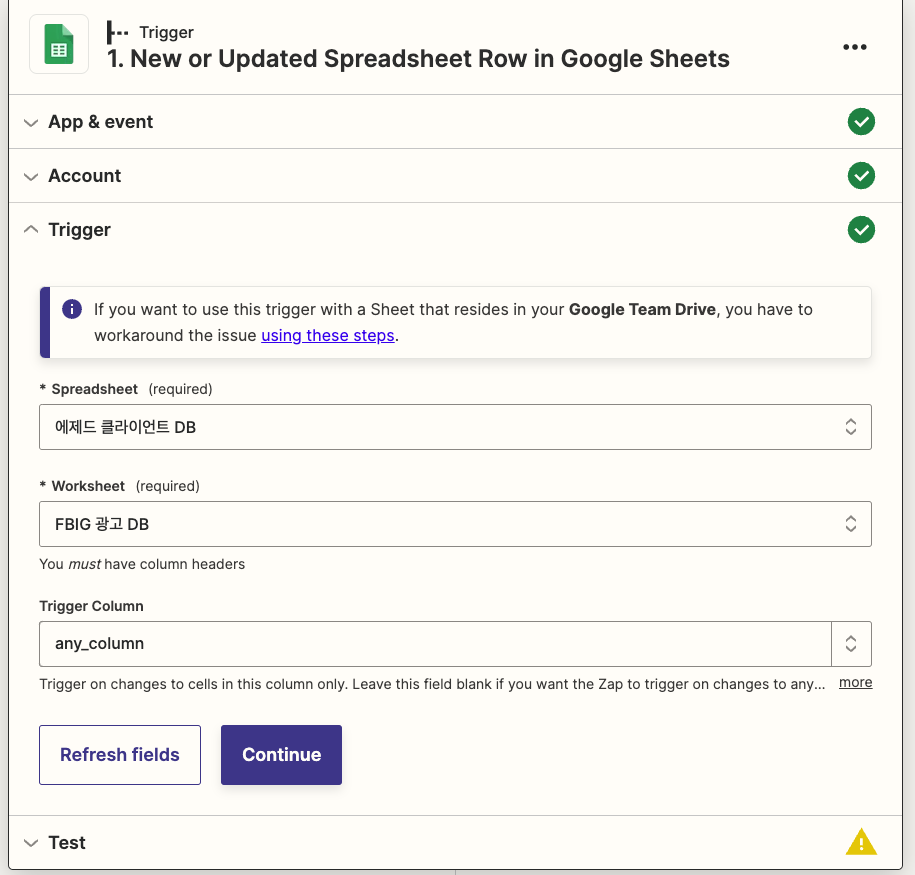The height and width of the screenshot is (875, 915).
Task: Collapse the Trigger section
Action: [31, 229]
